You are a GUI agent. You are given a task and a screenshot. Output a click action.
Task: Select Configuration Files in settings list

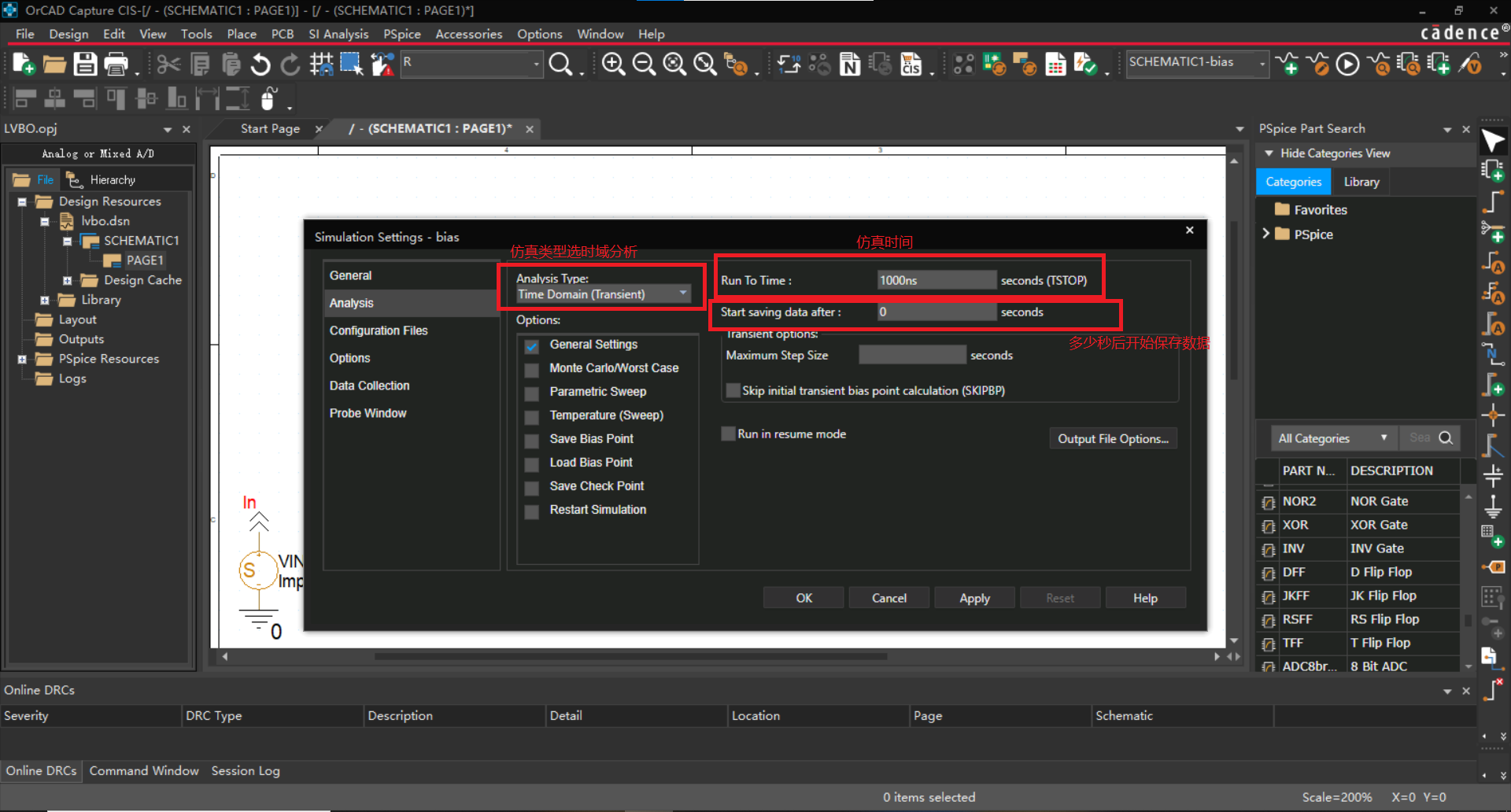[379, 330]
